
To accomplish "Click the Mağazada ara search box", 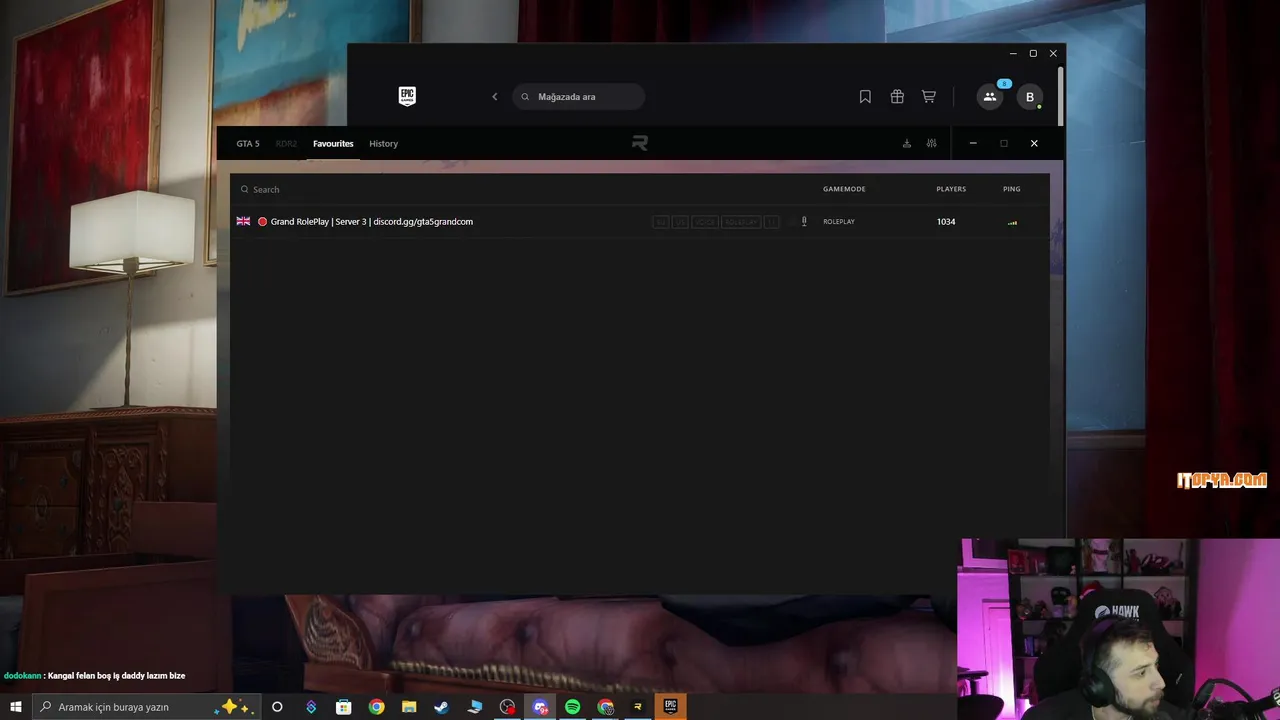I will (579, 97).
